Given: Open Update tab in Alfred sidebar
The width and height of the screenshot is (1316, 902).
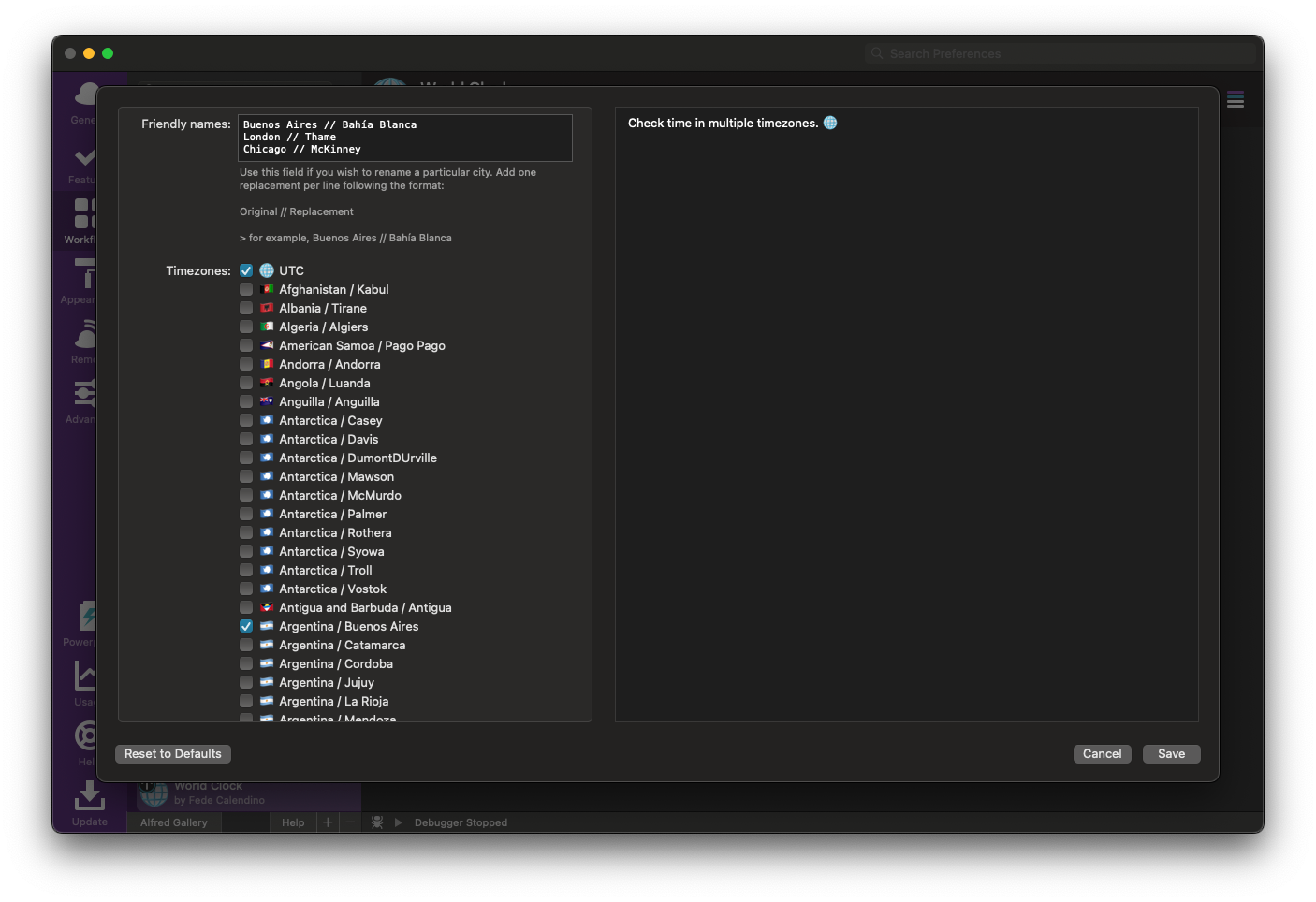Looking at the screenshot, I should click(x=90, y=803).
